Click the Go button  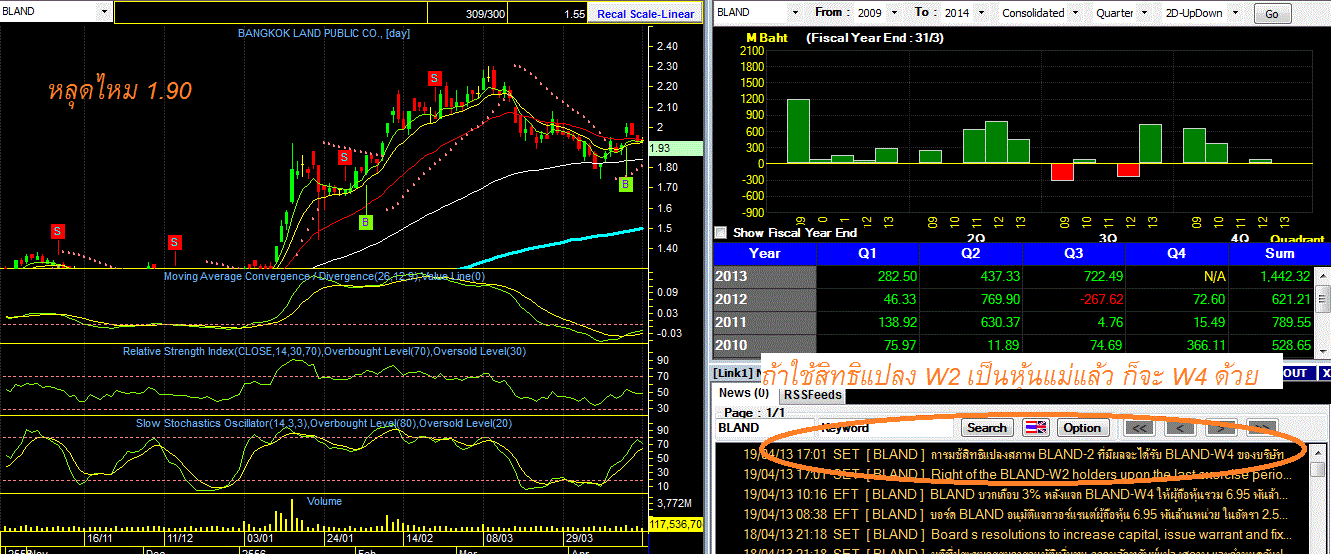coord(1272,14)
